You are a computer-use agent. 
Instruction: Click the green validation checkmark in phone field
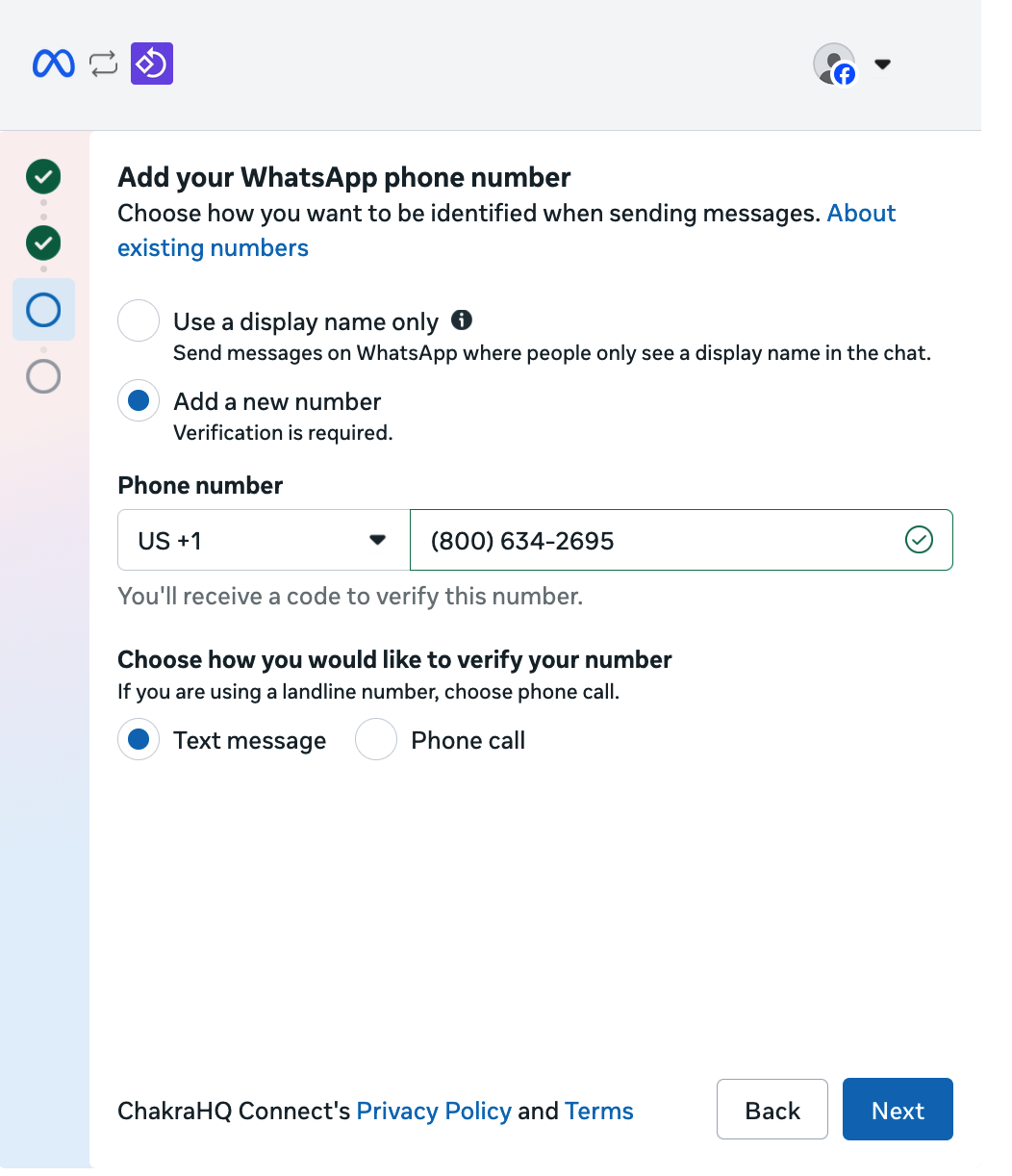tap(919, 541)
